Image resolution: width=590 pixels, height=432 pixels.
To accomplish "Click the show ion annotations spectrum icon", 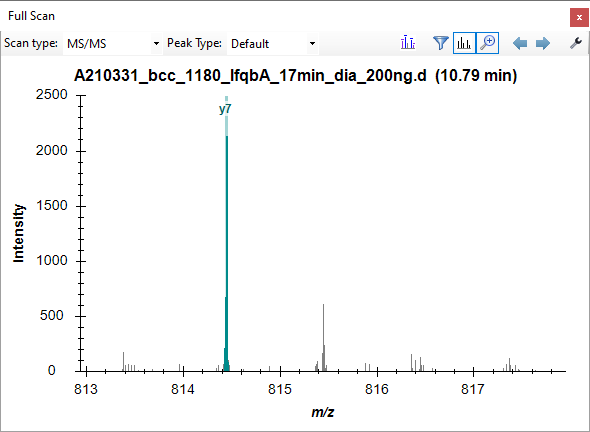I will 408,43.
